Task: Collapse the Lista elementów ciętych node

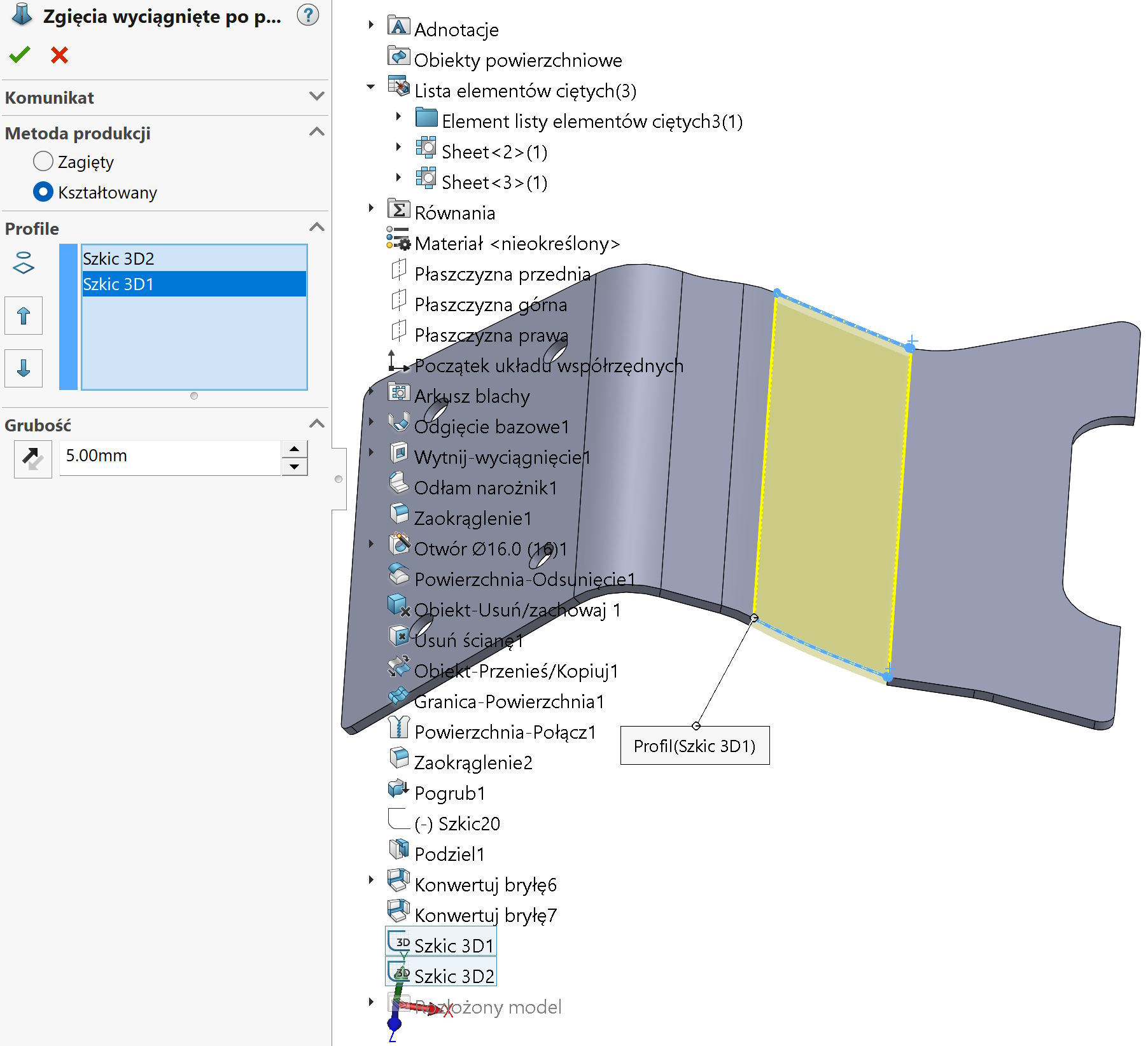Action: coord(371,87)
